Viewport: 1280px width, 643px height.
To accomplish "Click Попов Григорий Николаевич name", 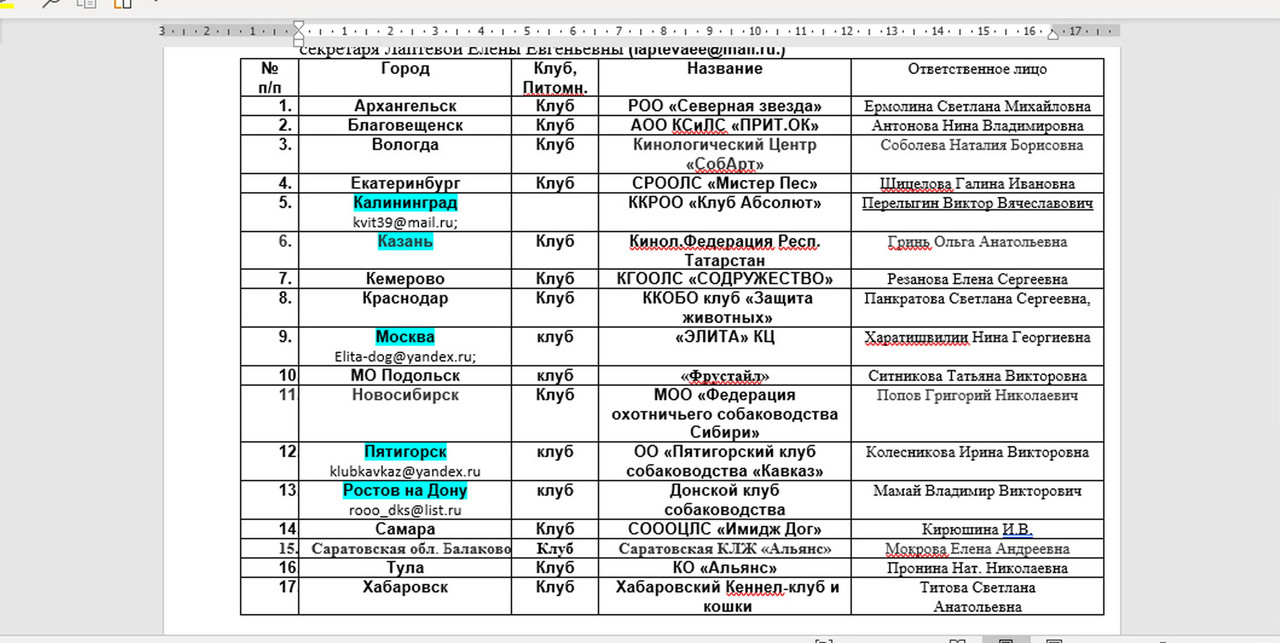I will coord(977,396).
